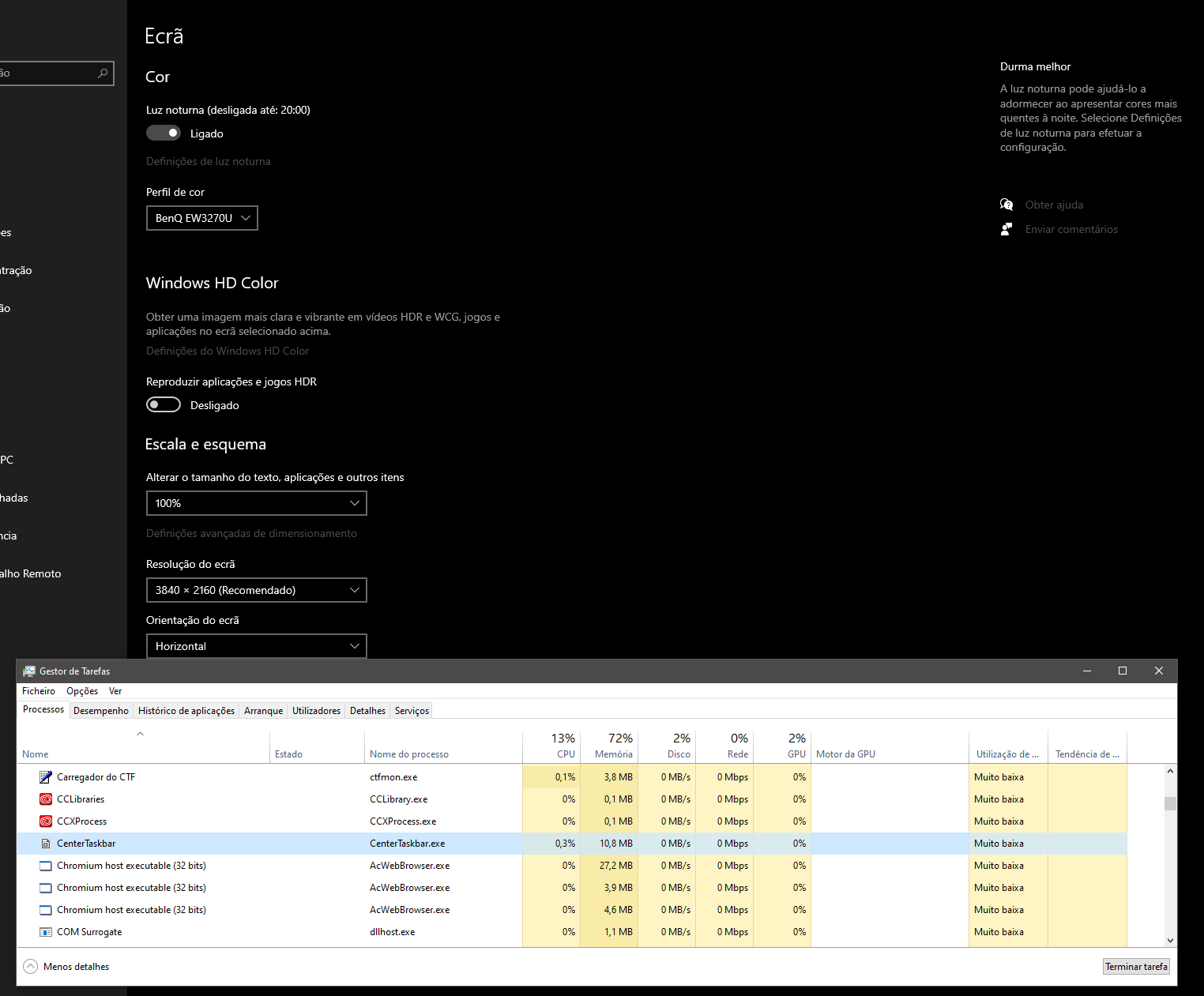Select the CenterTaskbar process icon
This screenshot has height=996, width=1204.
point(45,843)
